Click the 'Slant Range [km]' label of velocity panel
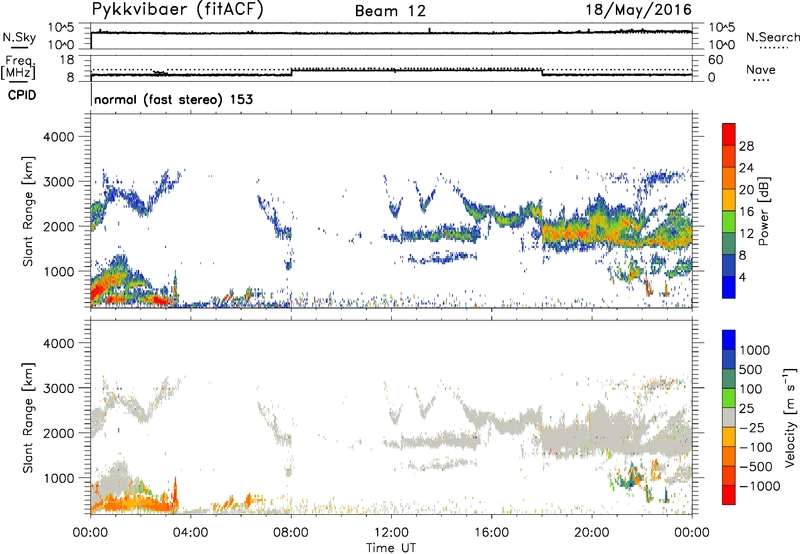The width and height of the screenshot is (800, 554). [28, 418]
